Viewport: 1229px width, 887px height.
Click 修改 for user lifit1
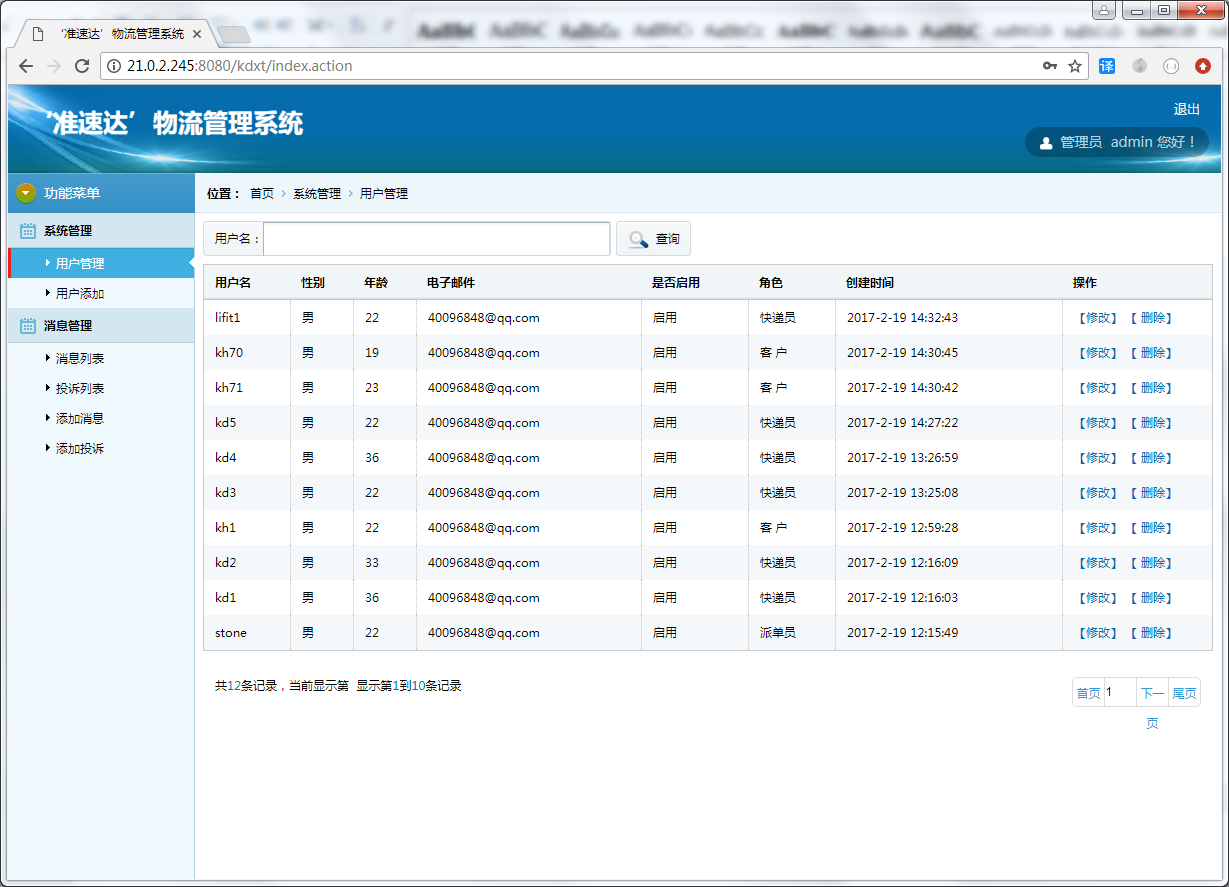click(1097, 317)
